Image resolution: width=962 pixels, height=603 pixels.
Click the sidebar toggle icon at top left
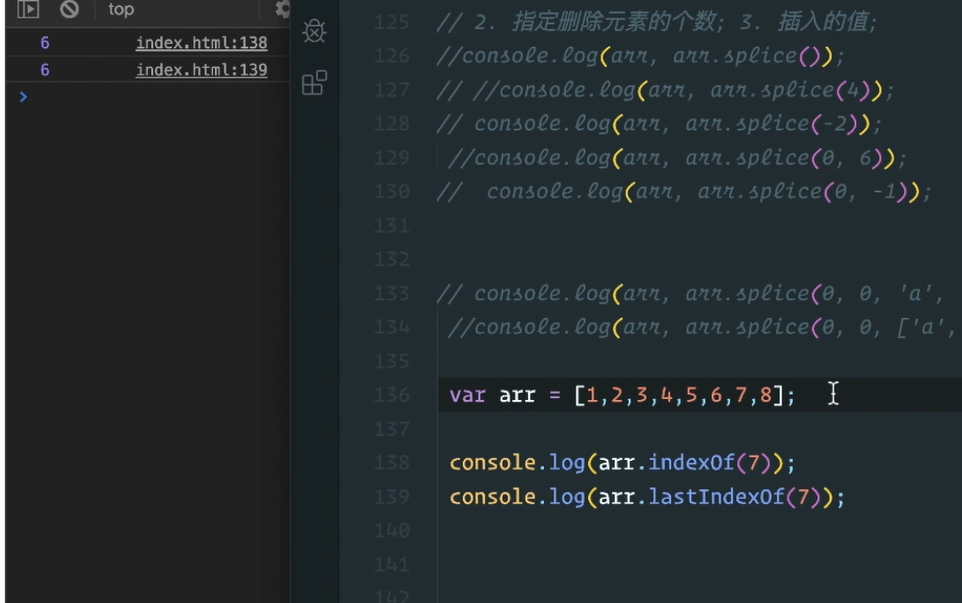pyautogui.click(x=30, y=10)
